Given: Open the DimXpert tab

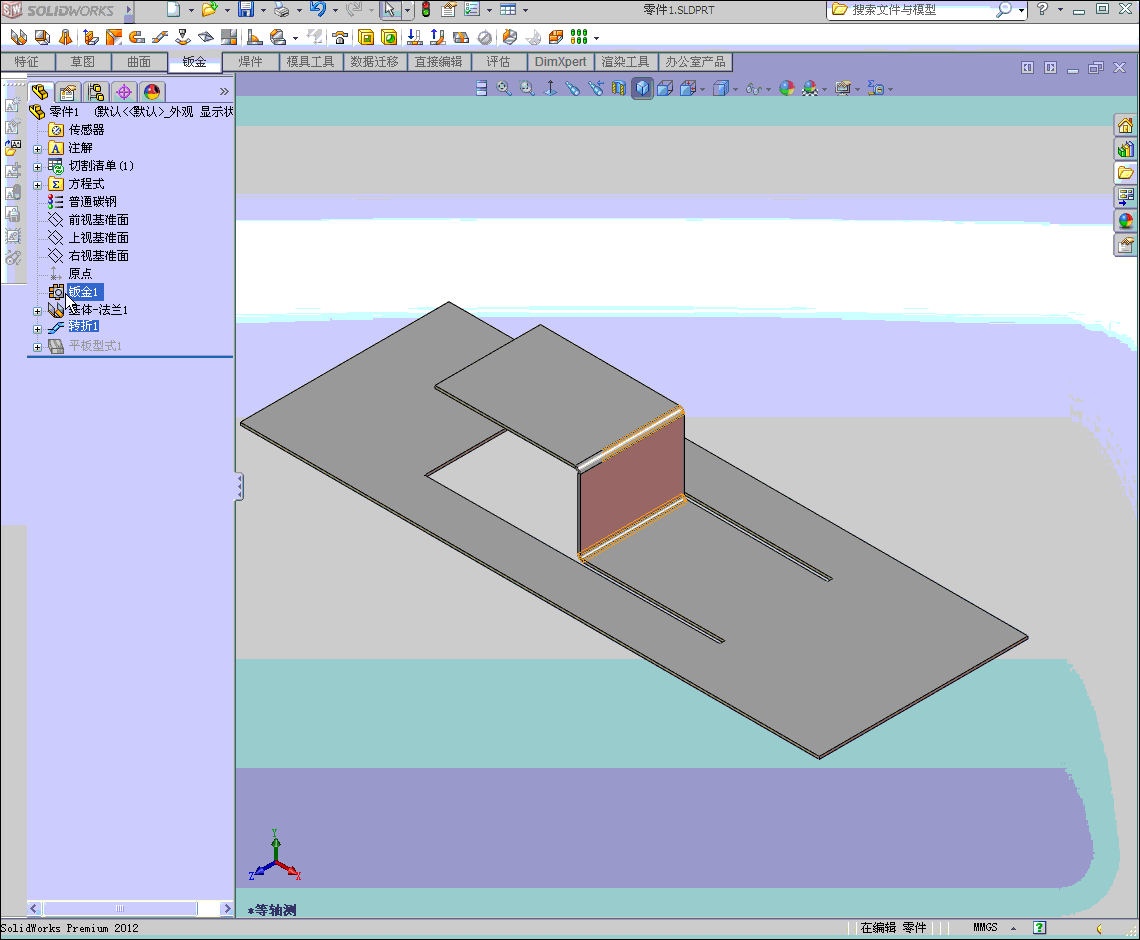Looking at the screenshot, I should coord(561,62).
